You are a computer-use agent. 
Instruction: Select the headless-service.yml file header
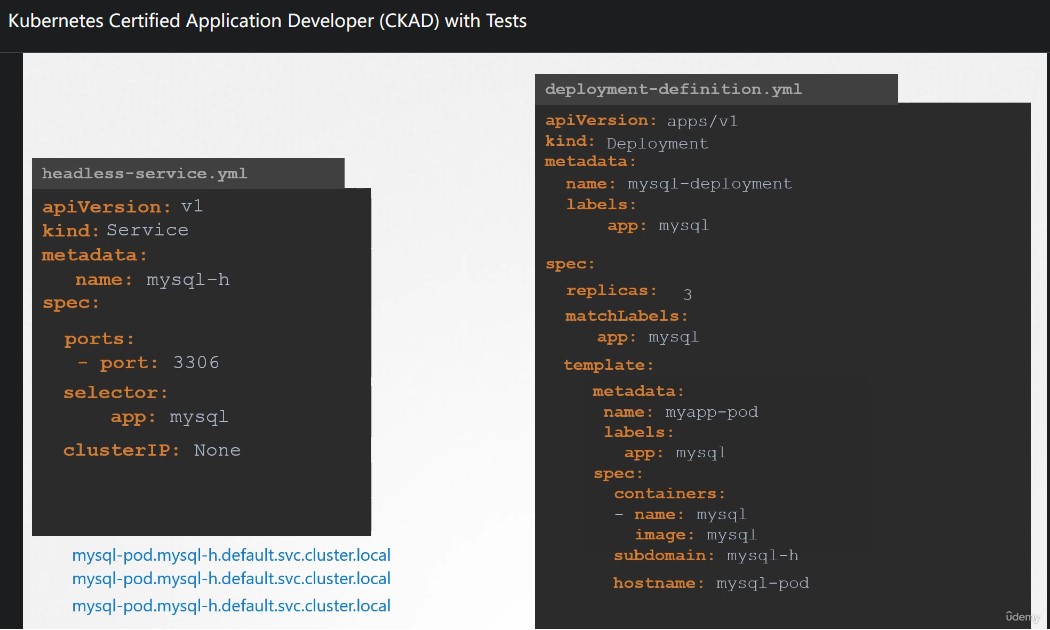click(x=188, y=173)
